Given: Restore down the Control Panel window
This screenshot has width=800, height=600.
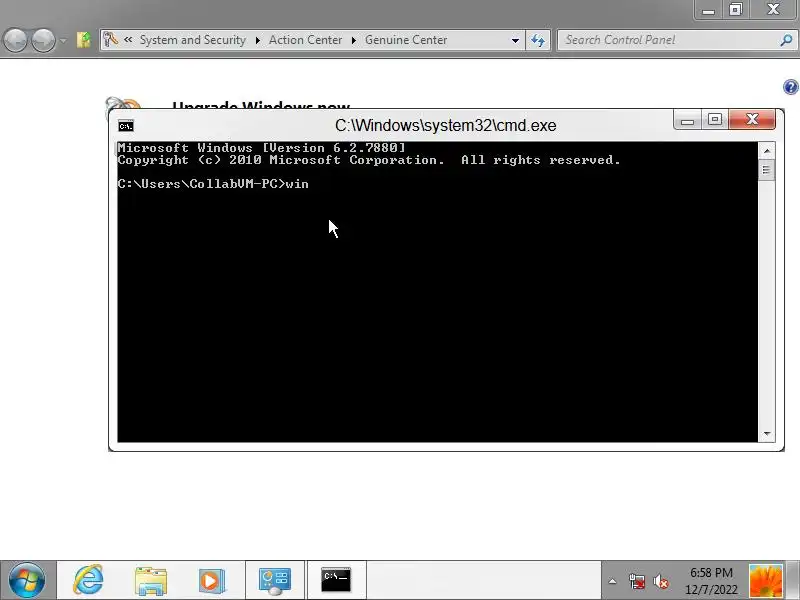Looking at the screenshot, I should click(x=735, y=10).
